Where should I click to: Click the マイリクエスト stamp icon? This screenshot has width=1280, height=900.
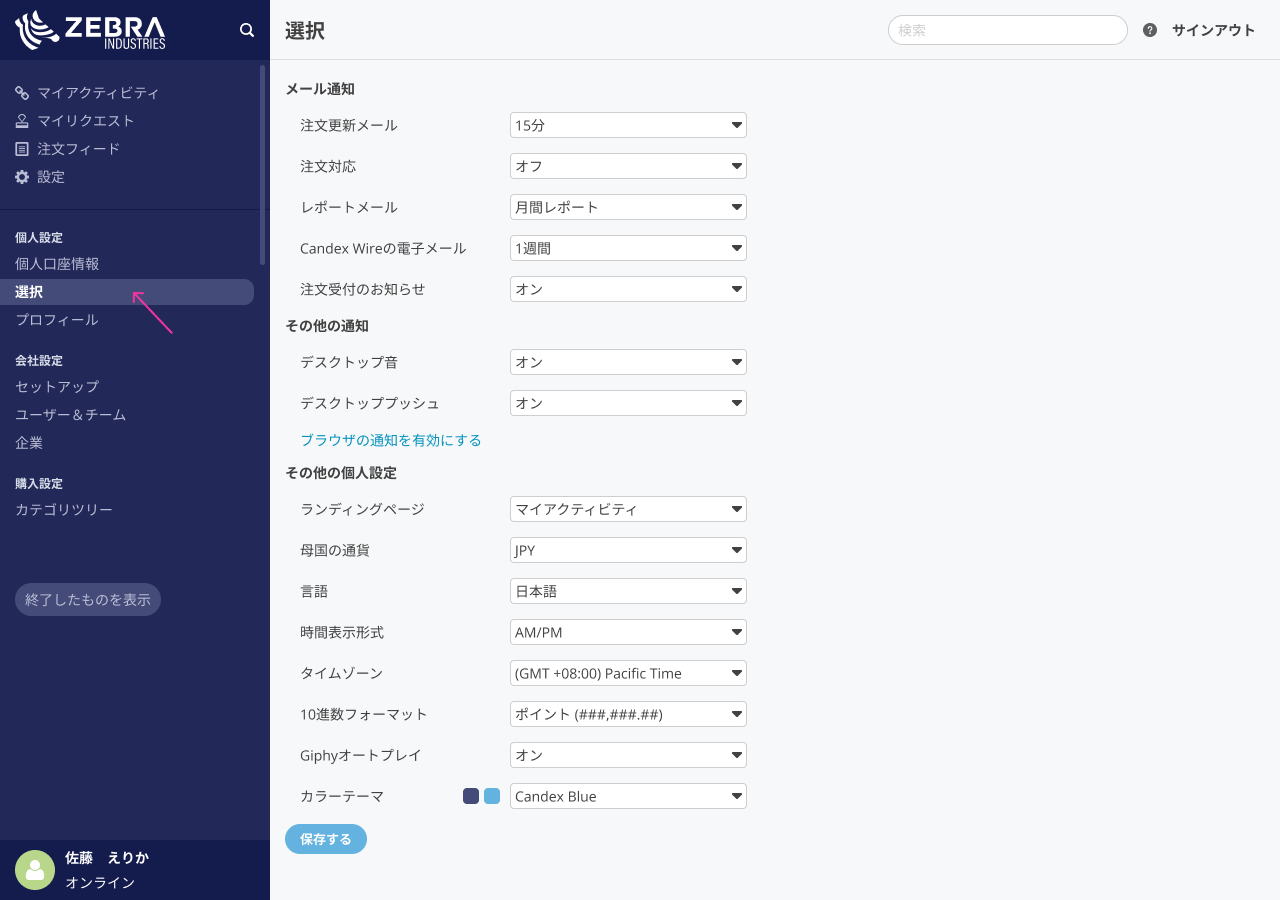pos(22,121)
